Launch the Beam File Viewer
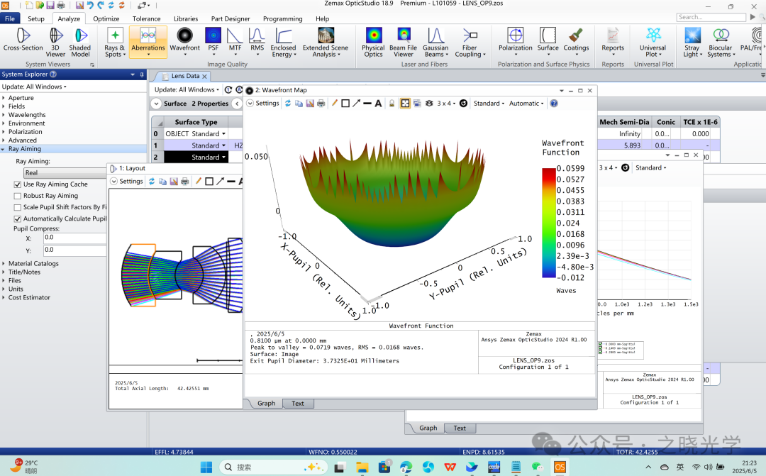The width and height of the screenshot is (766, 476). click(x=405, y=38)
